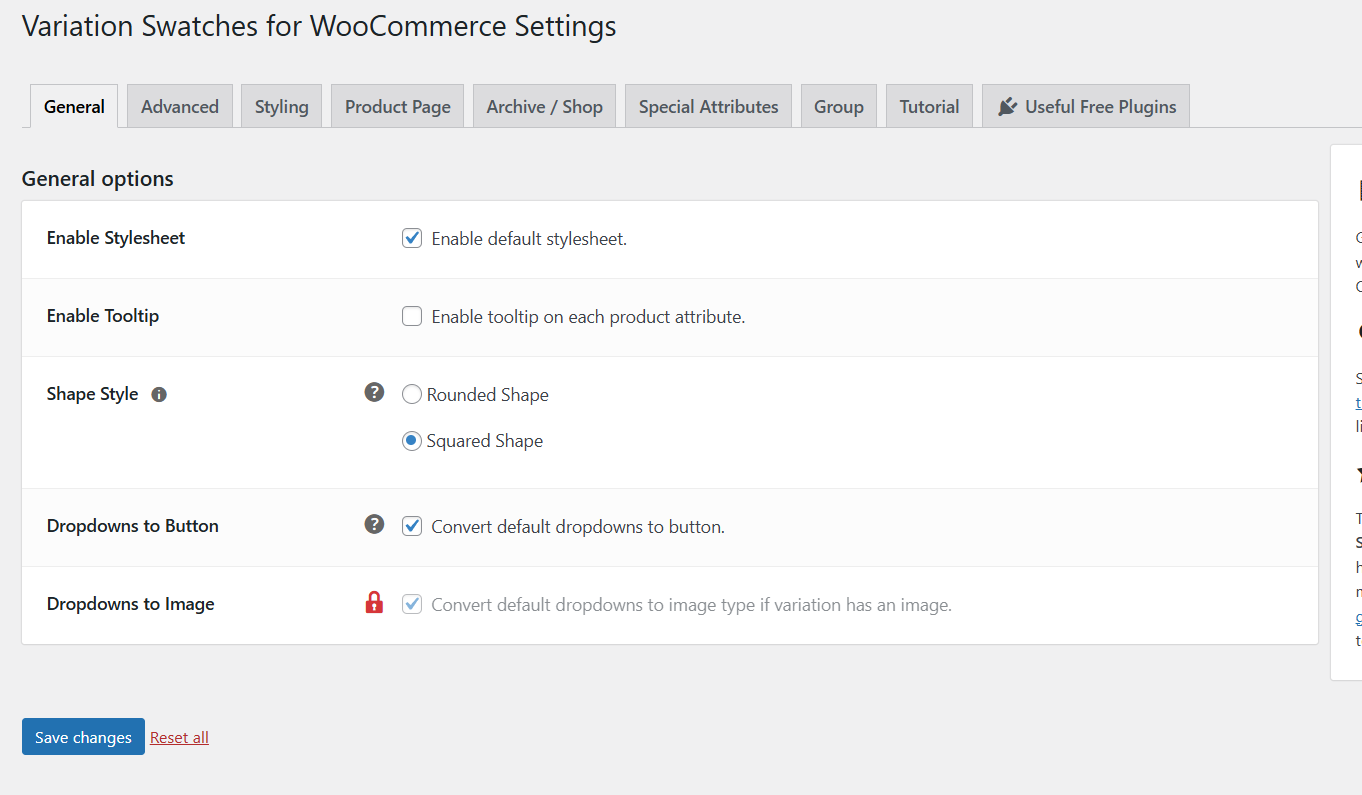Open the Tutorial tab
This screenshot has height=795, width=1362.
pyautogui.click(x=929, y=106)
